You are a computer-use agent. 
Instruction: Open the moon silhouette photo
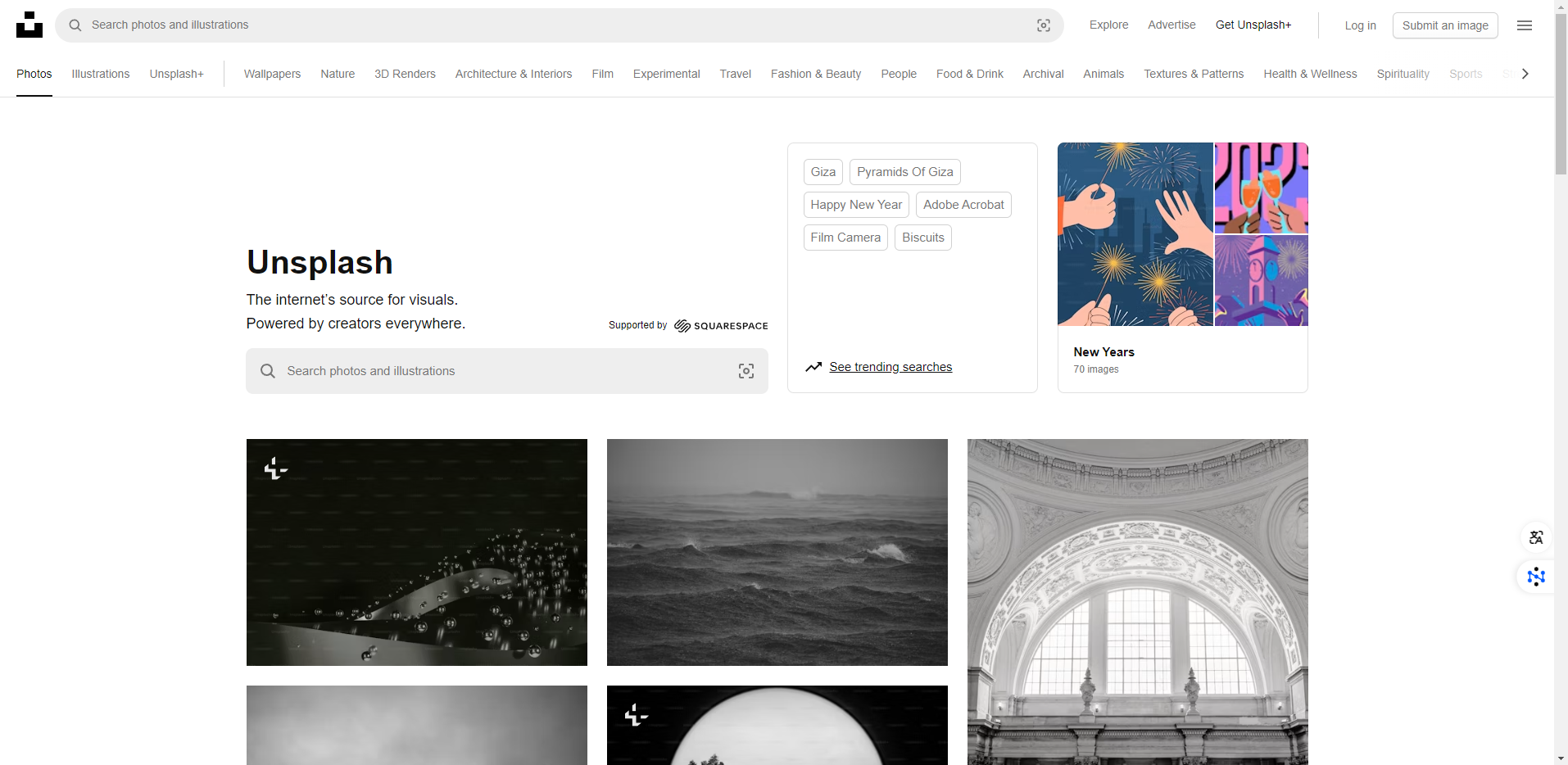777,725
